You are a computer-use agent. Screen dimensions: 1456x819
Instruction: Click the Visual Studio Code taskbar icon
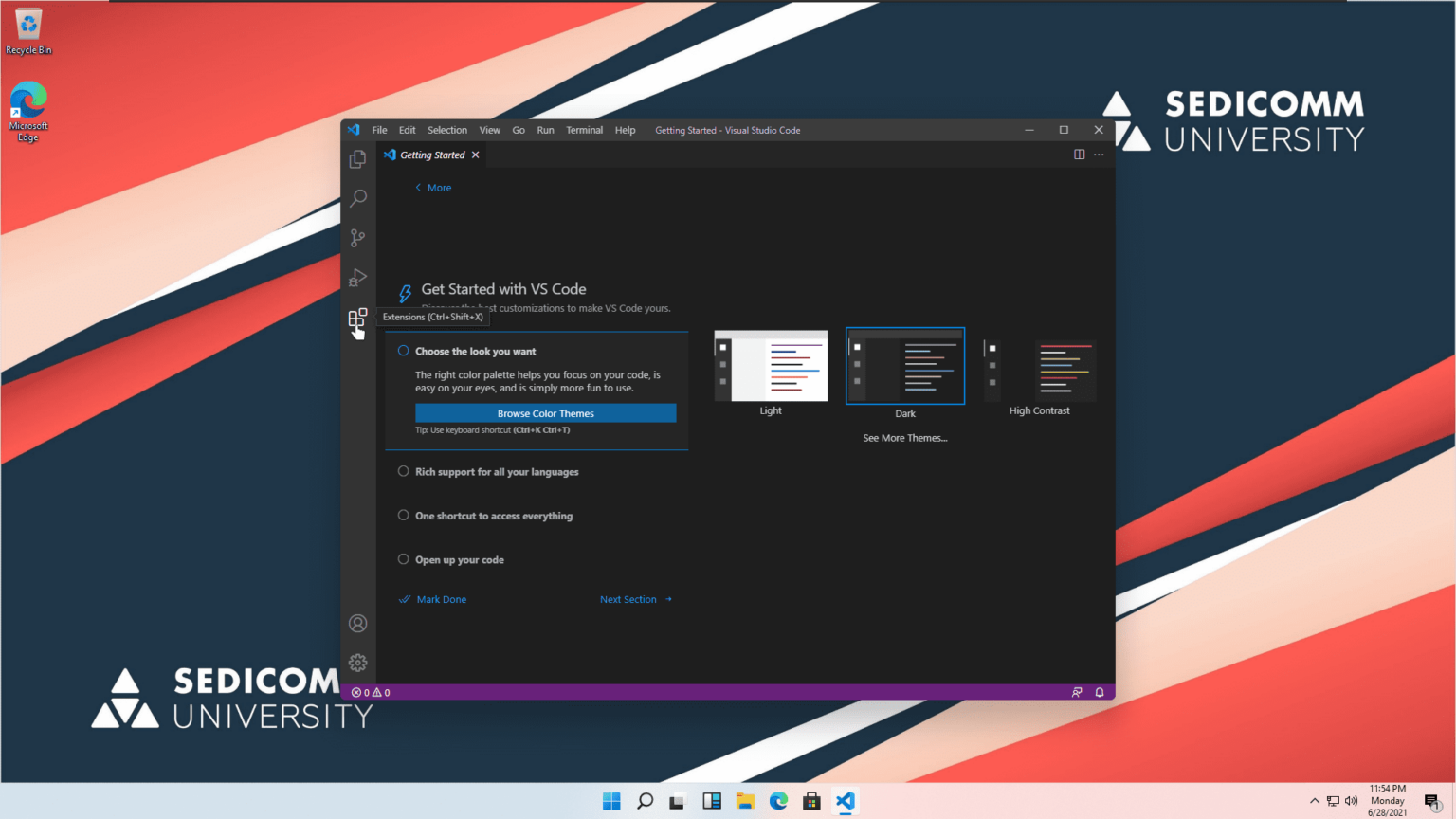coord(846,801)
